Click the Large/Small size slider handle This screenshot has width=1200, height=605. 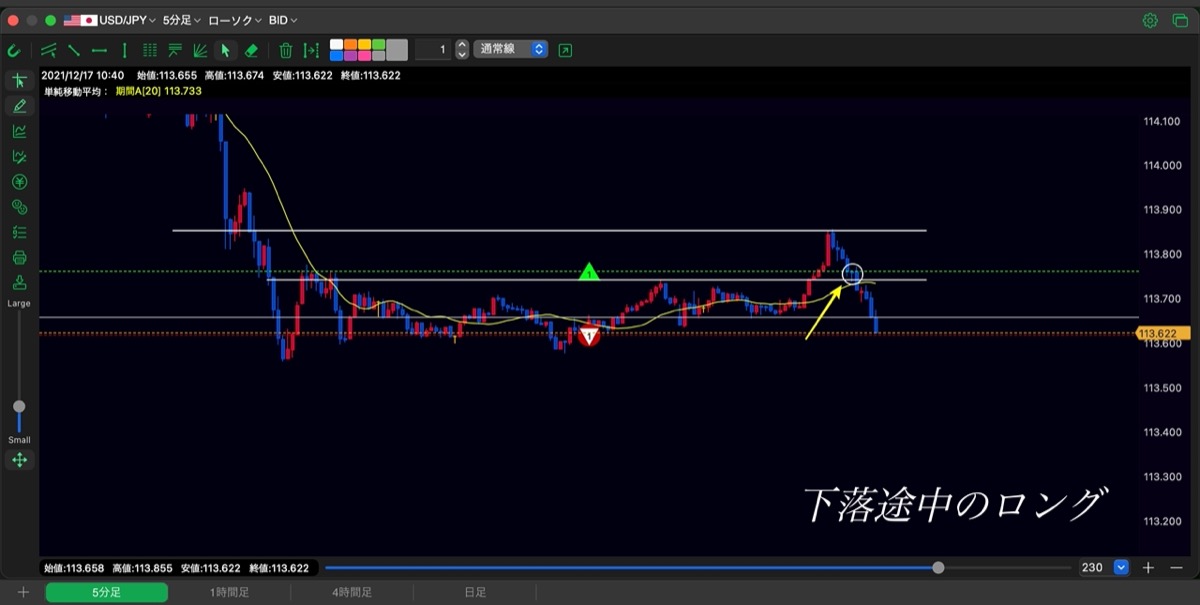[19, 406]
